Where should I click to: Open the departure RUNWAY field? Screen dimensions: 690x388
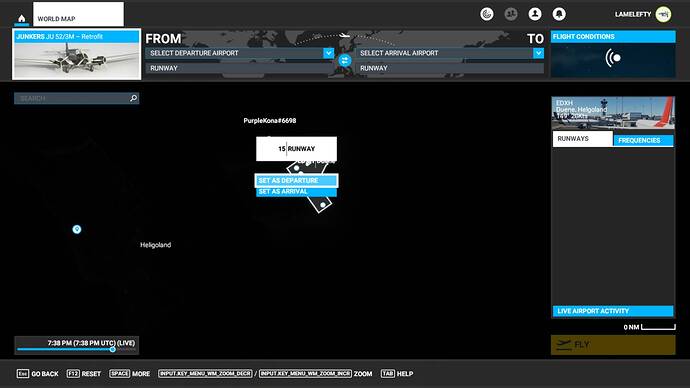click(240, 68)
